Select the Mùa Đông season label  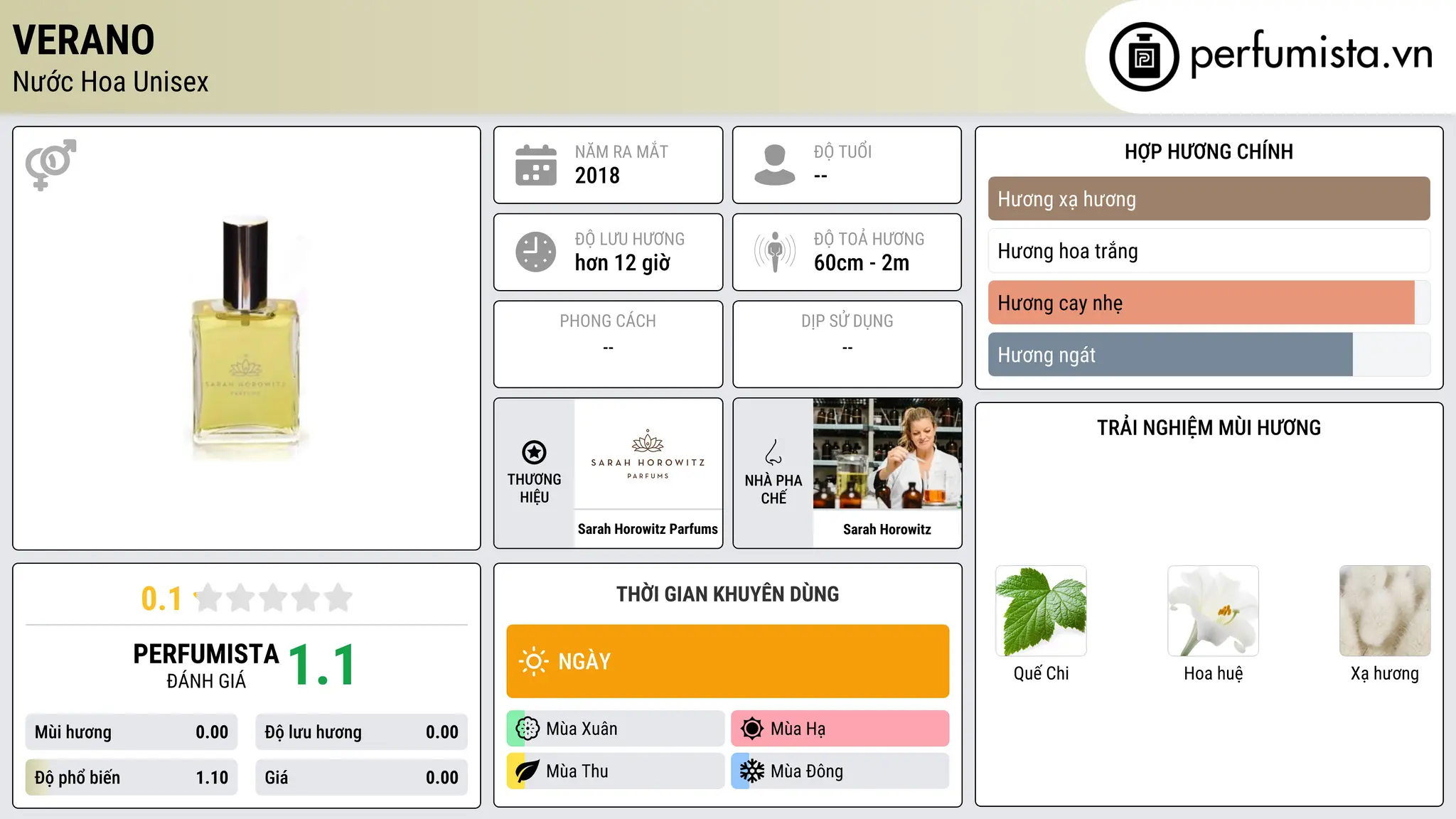point(807,771)
